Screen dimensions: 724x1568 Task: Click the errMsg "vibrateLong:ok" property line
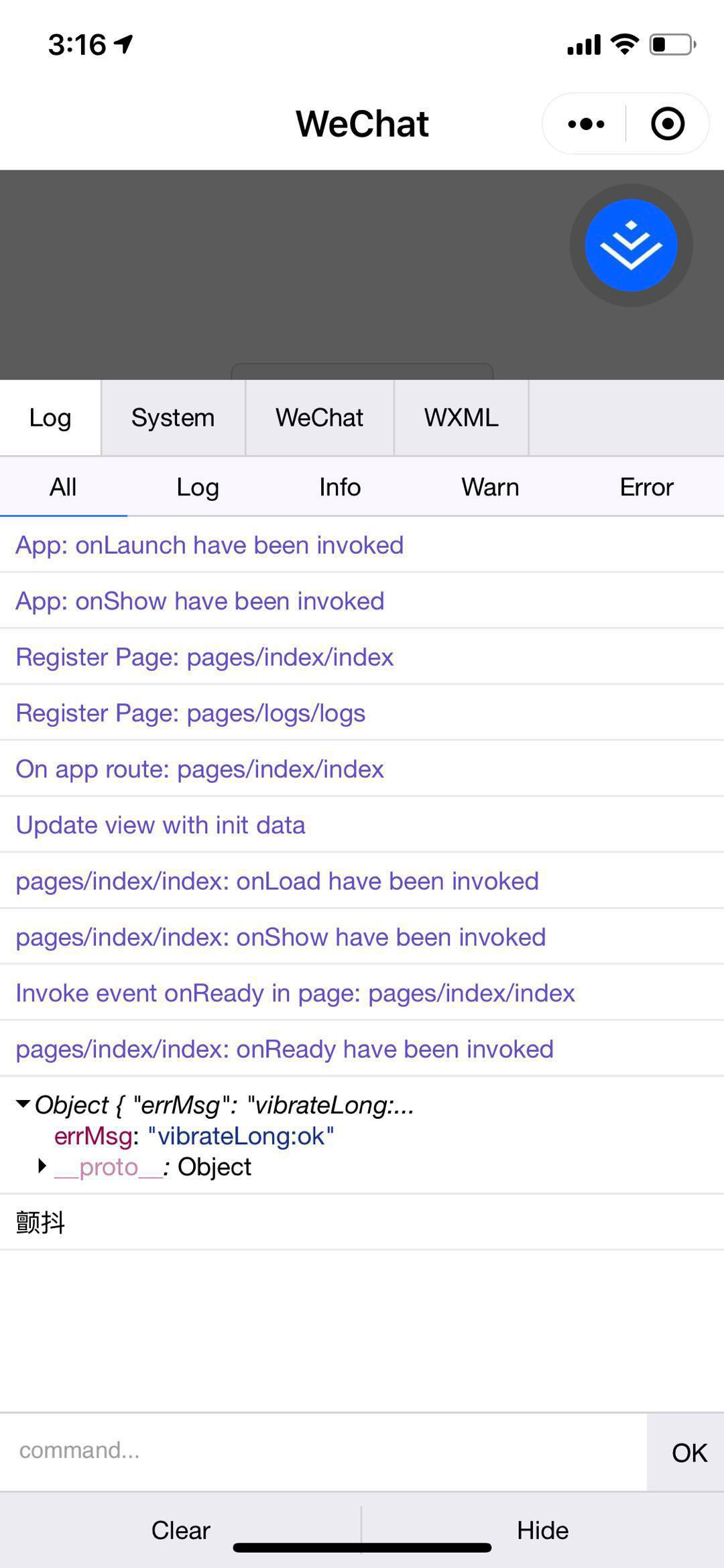[x=194, y=1136]
